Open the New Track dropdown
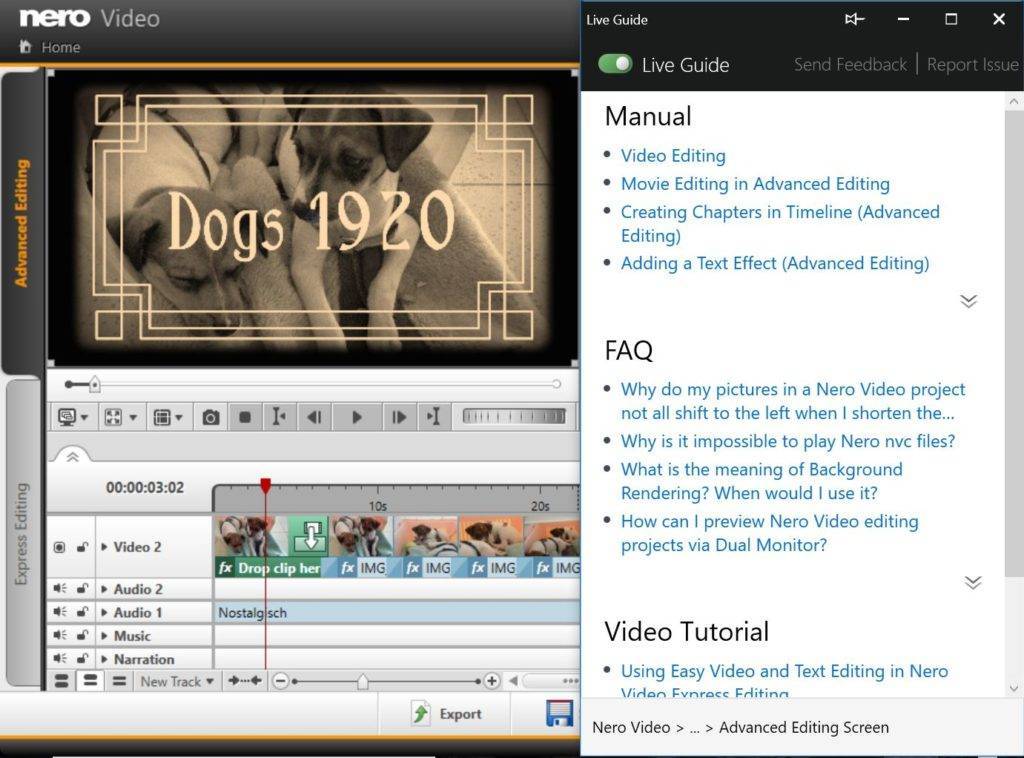This screenshot has height=758, width=1024. 177,681
